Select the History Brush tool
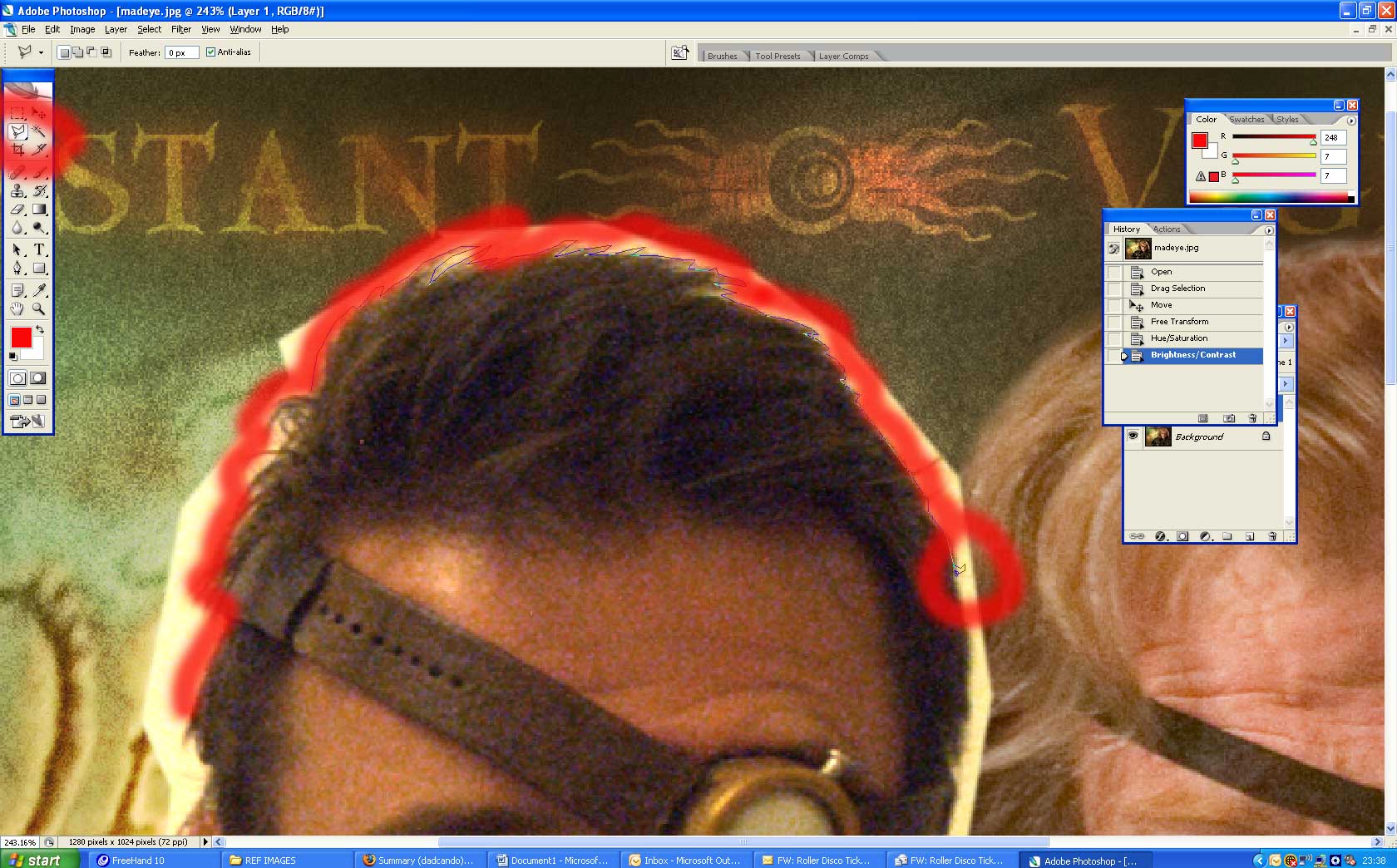This screenshot has height=868, width=1397. (x=39, y=191)
